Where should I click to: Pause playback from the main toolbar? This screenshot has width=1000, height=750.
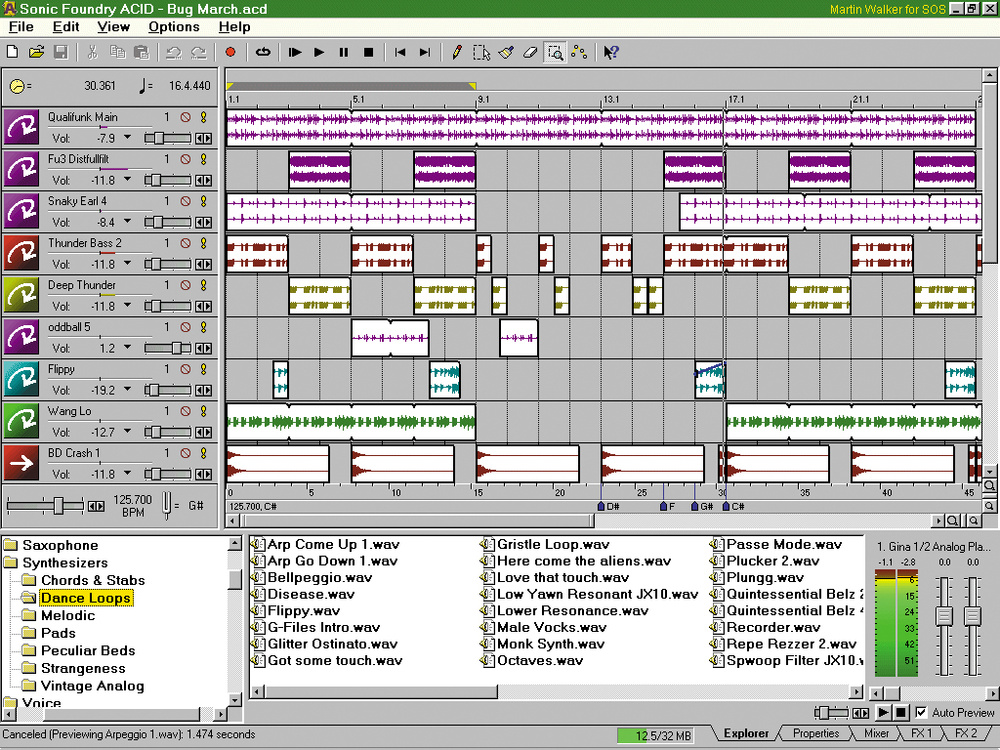[344, 52]
